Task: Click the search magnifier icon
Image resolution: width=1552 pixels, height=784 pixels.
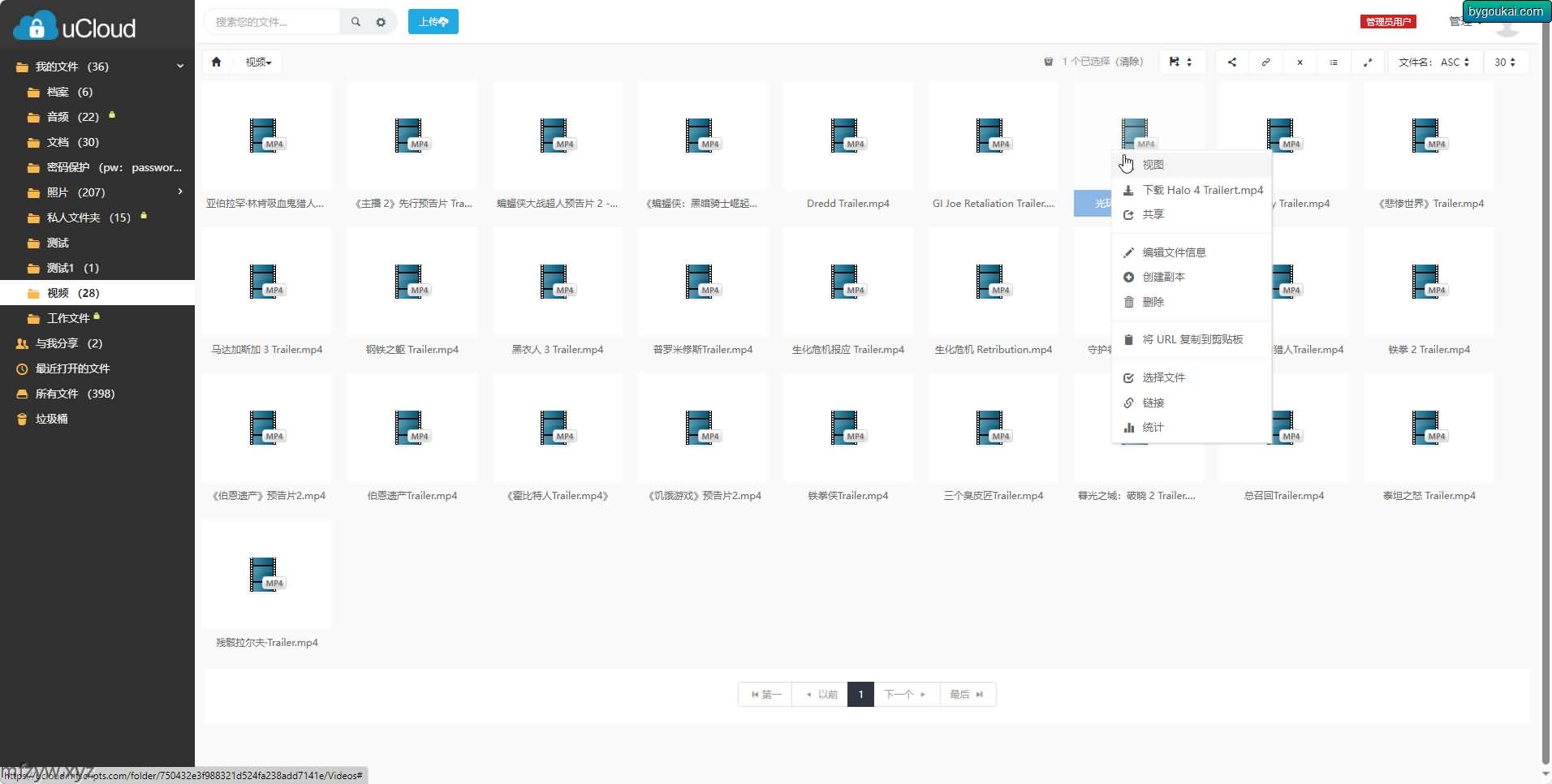Action: click(x=356, y=22)
